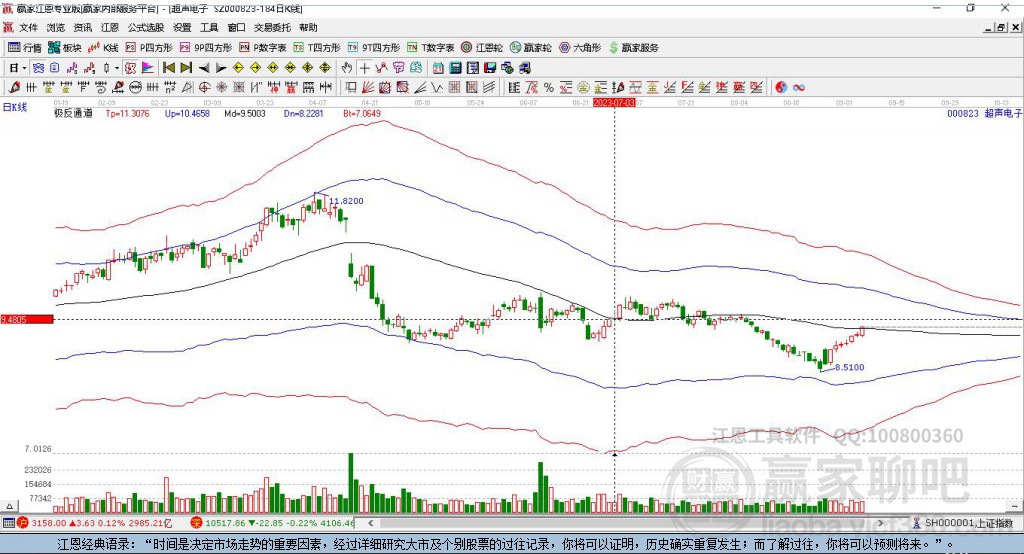Screen dimensions: 1024x554
Task: Expand the candlestick chart type dropdown arrow
Action: [117, 68]
